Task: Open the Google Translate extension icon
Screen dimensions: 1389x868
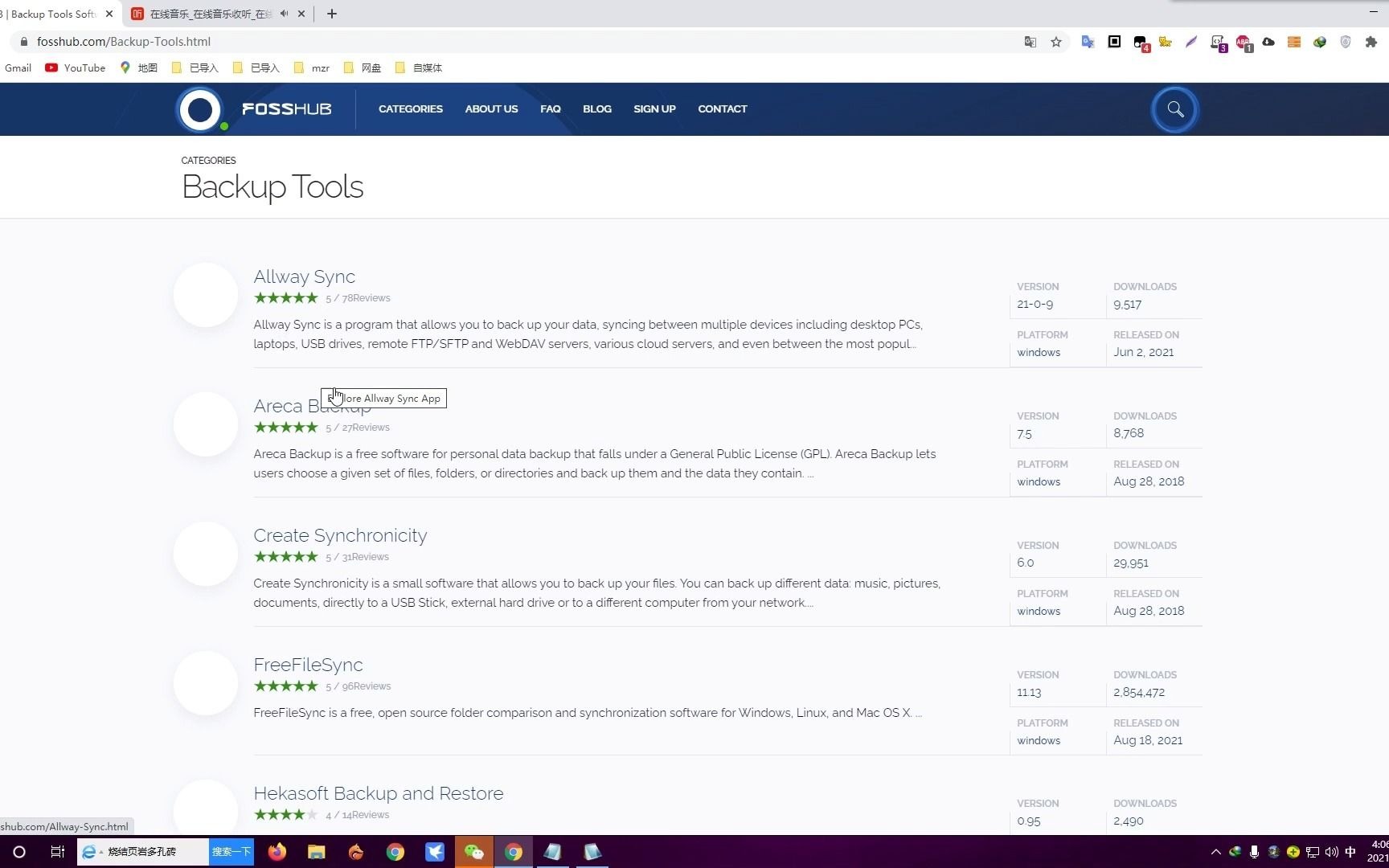Action: tap(1088, 42)
